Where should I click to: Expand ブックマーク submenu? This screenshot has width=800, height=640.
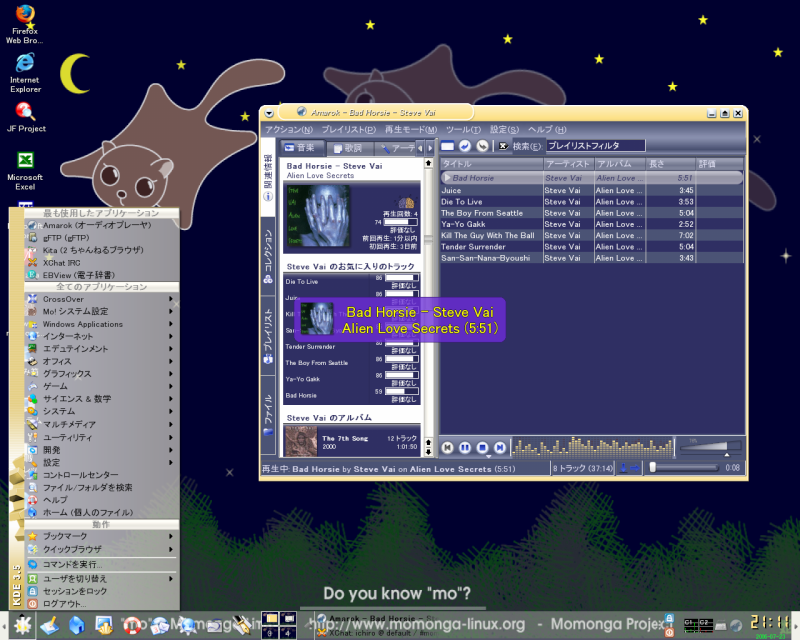[102, 536]
